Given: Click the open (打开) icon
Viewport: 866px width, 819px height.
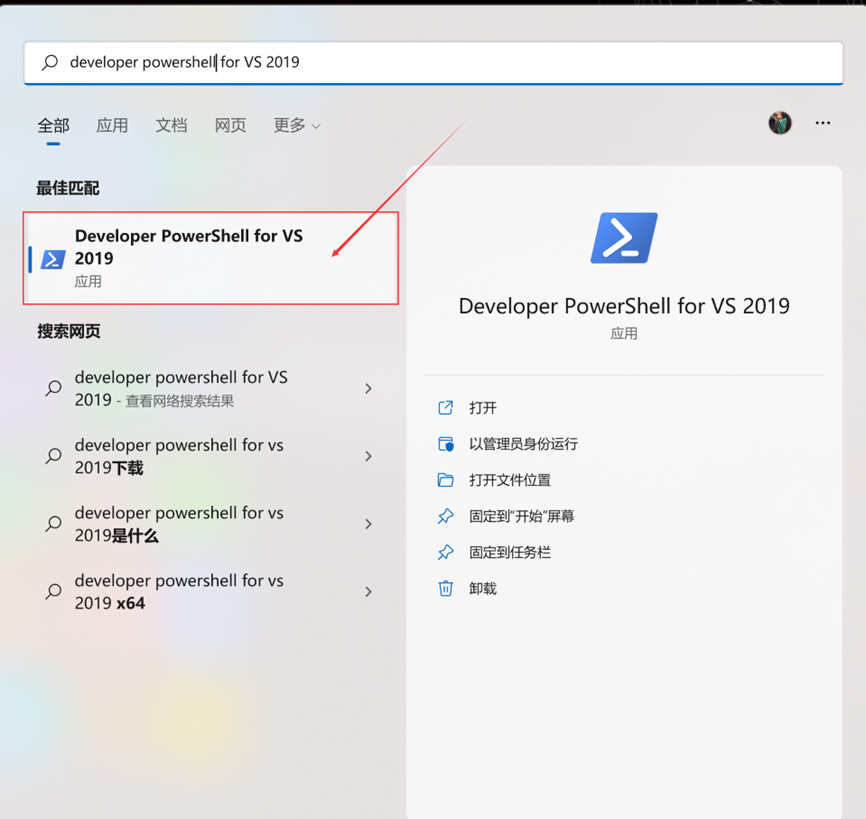Looking at the screenshot, I should click(x=446, y=408).
